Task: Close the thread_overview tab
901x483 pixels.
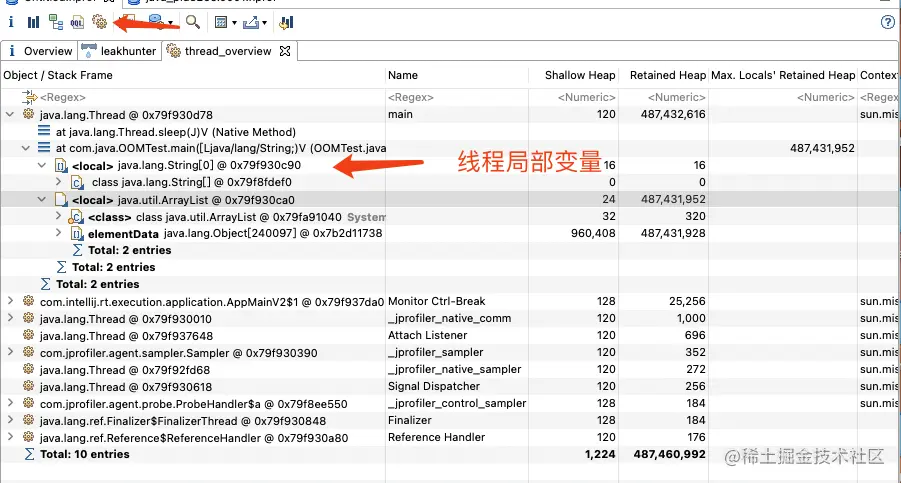Action: (x=284, y=51)
